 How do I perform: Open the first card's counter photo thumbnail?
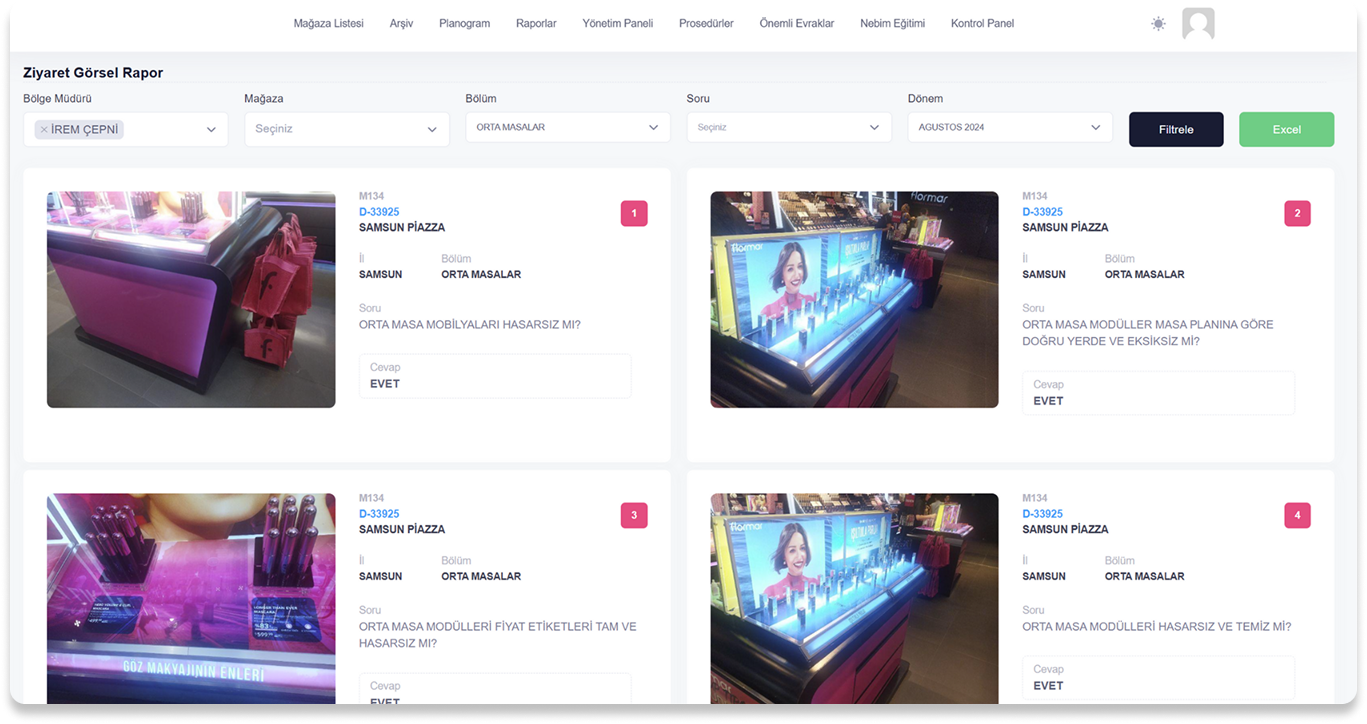point(191,299)
